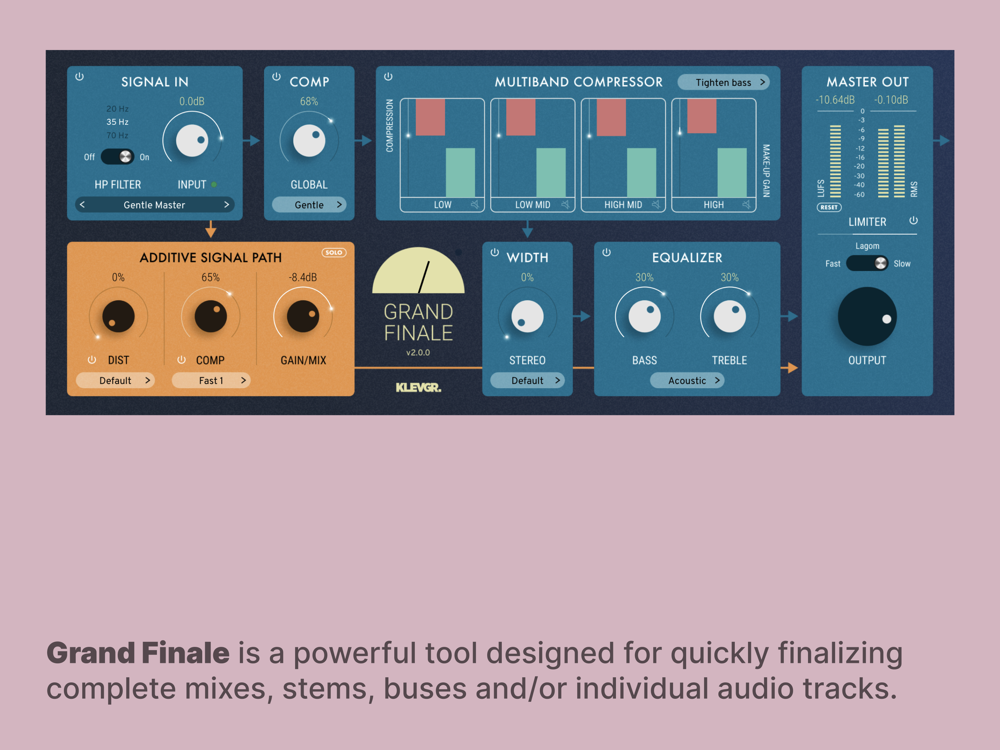Go to next preset after Gentle Master
Screen dimensions: 1000x750
226,205
